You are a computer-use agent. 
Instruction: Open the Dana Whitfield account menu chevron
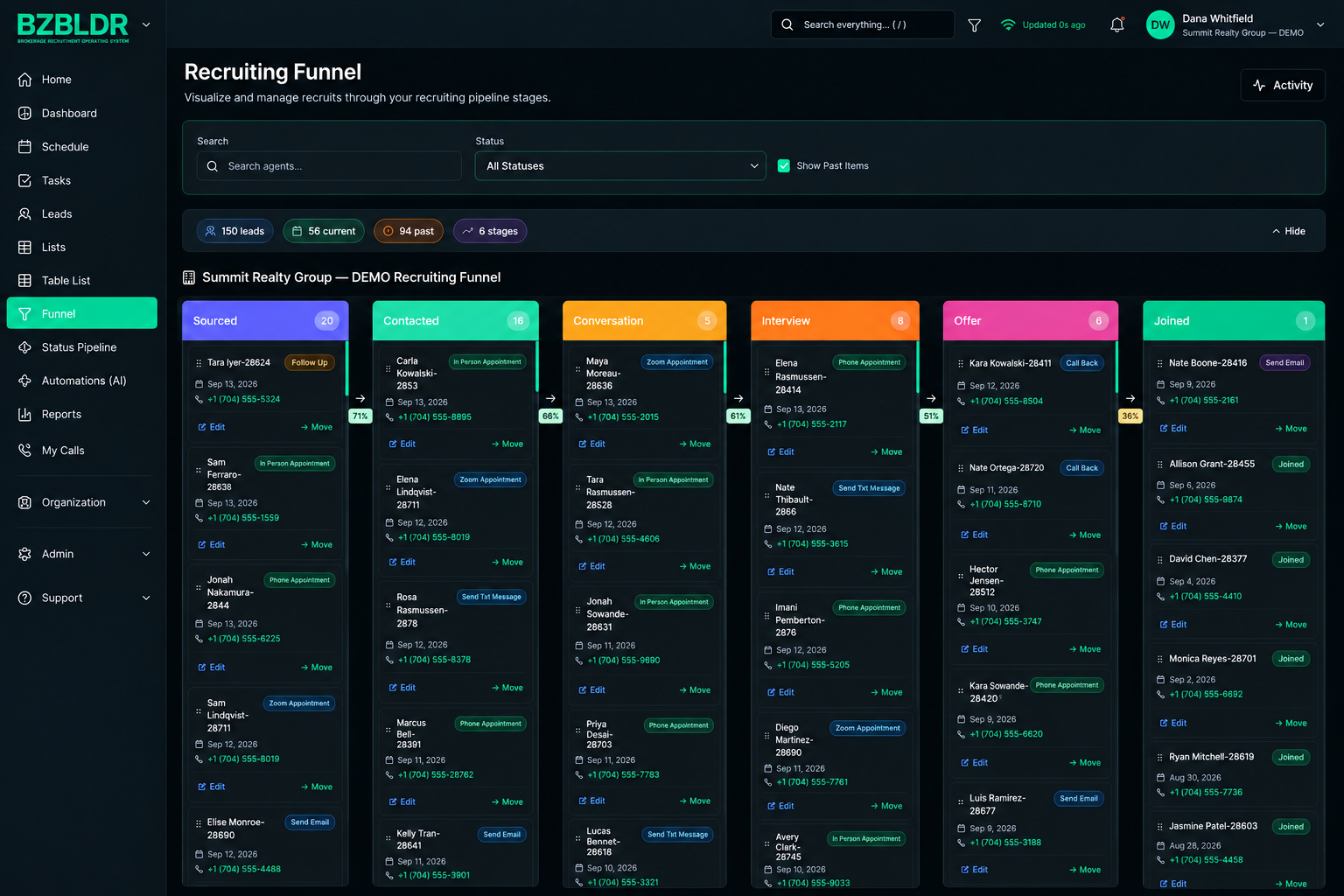tap(1320, 24)
